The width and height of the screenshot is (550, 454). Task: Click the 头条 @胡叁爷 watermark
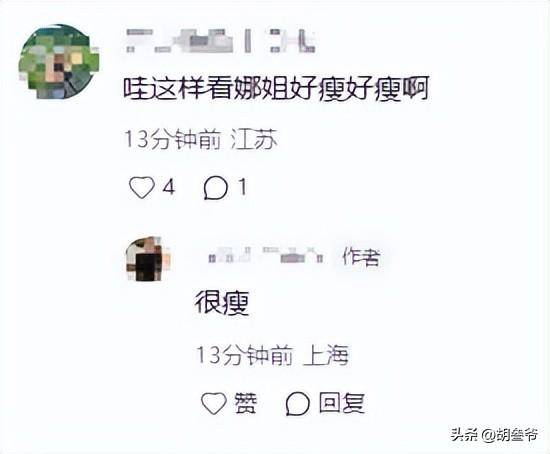coord(495,435)
